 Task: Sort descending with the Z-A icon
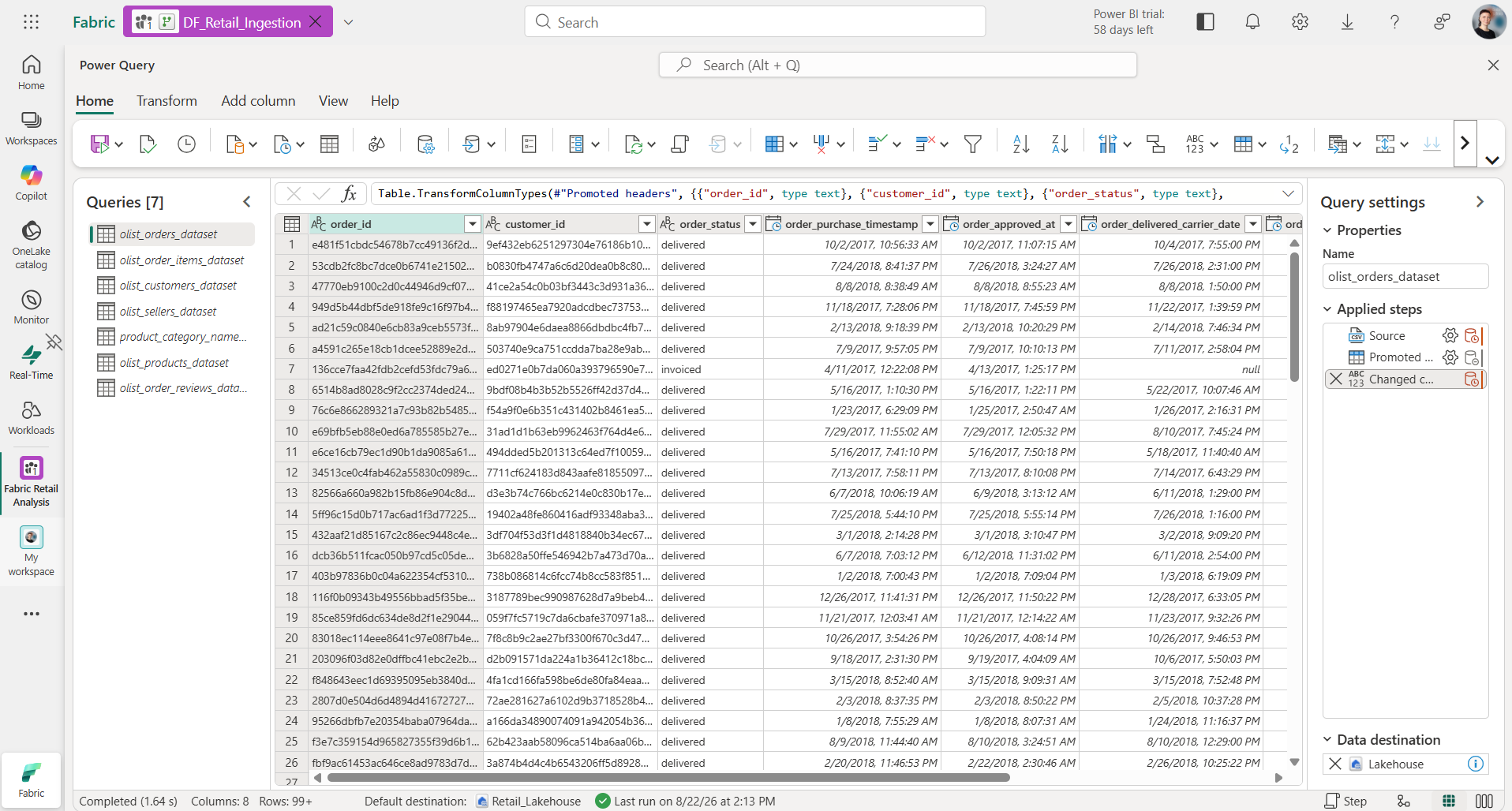[x=1060, y=144]
